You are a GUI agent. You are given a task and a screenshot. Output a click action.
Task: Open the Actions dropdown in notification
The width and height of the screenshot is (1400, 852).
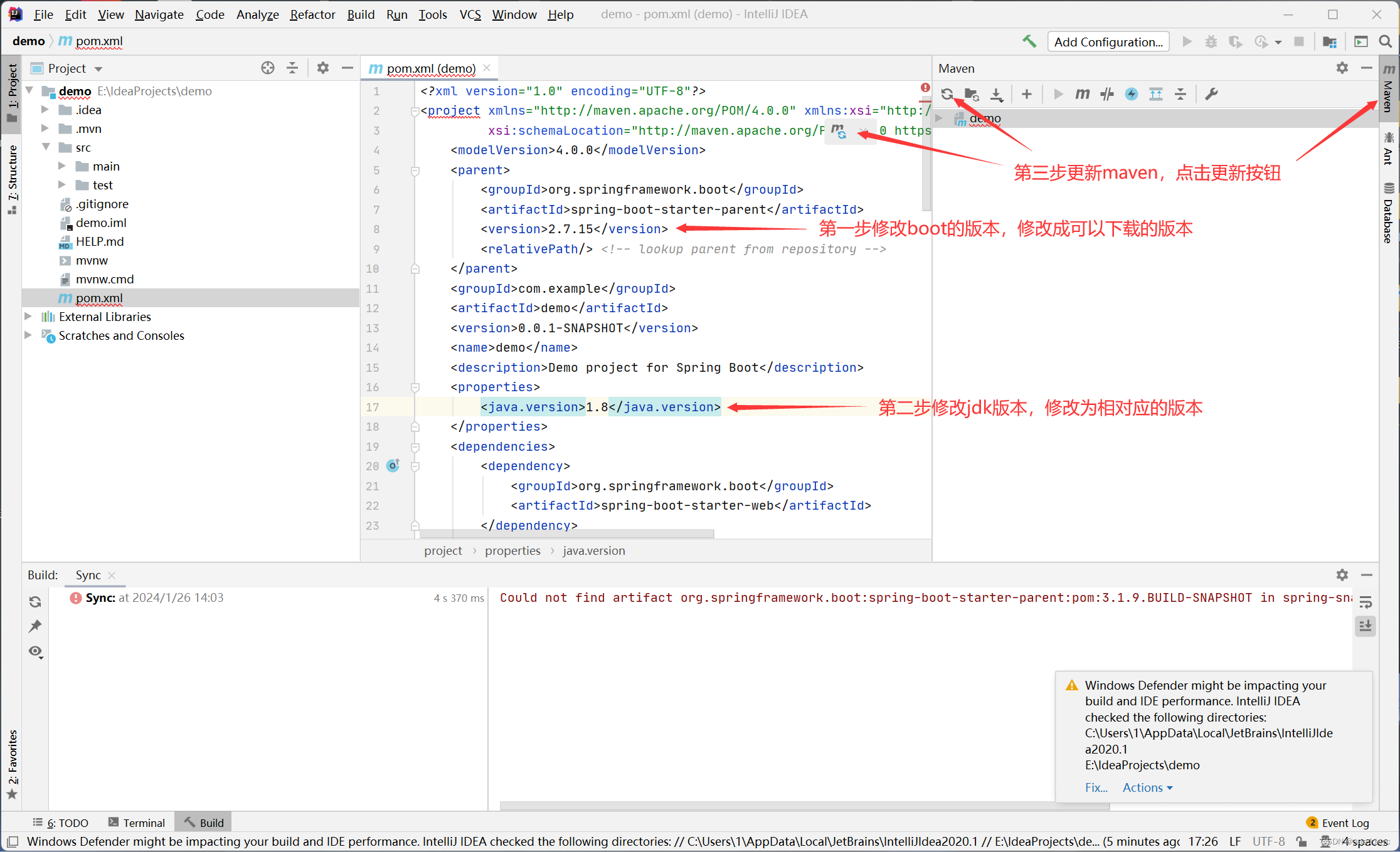[1147, 787]
